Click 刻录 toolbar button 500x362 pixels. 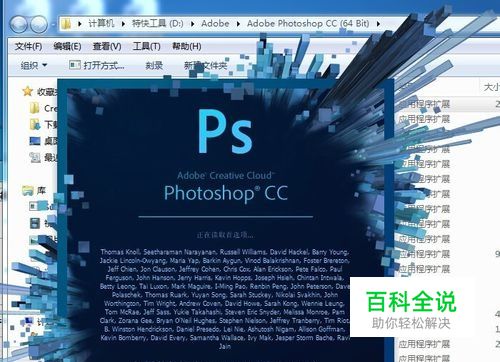coord(154,65)
